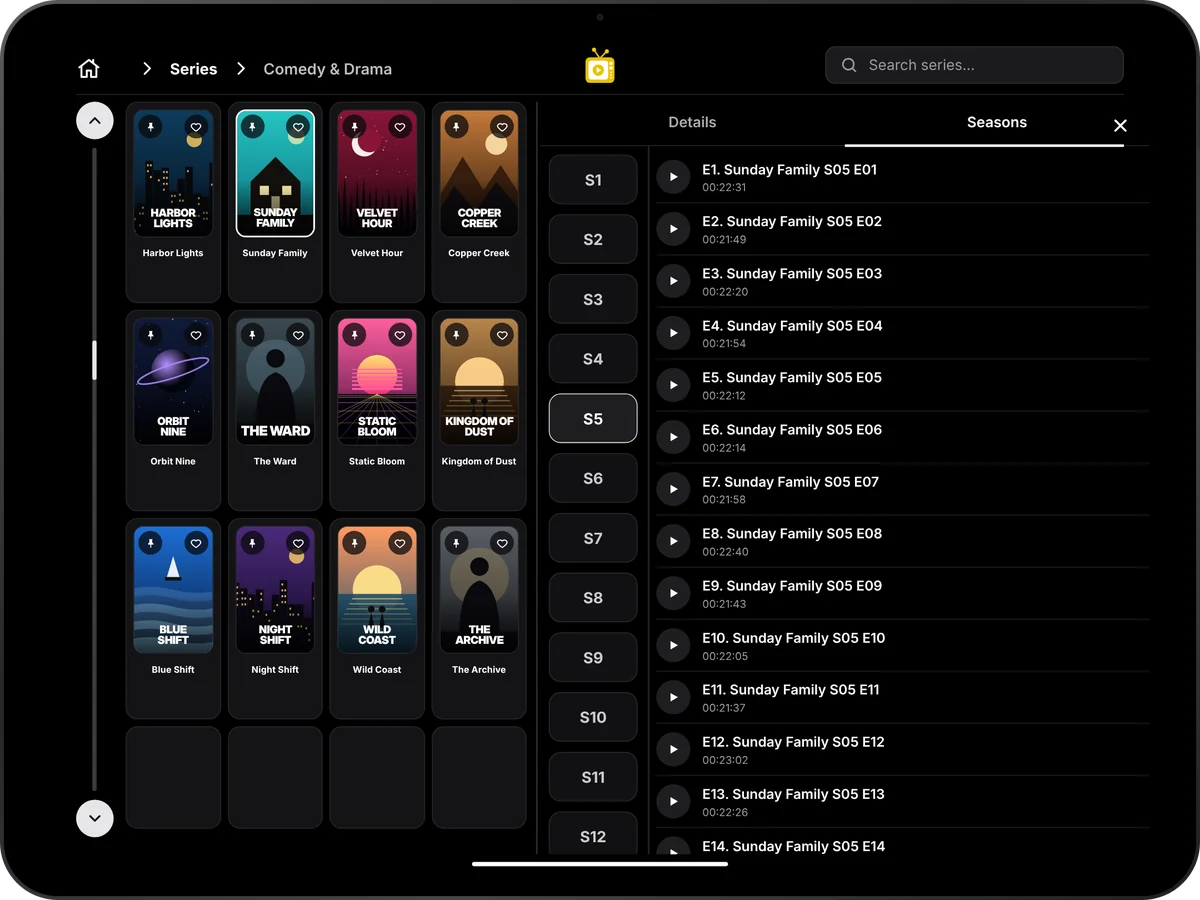Viewport: 1200px width, 900px height.
Task: Open the Static Bloom poster thumbnail
Action: point(377,381)
